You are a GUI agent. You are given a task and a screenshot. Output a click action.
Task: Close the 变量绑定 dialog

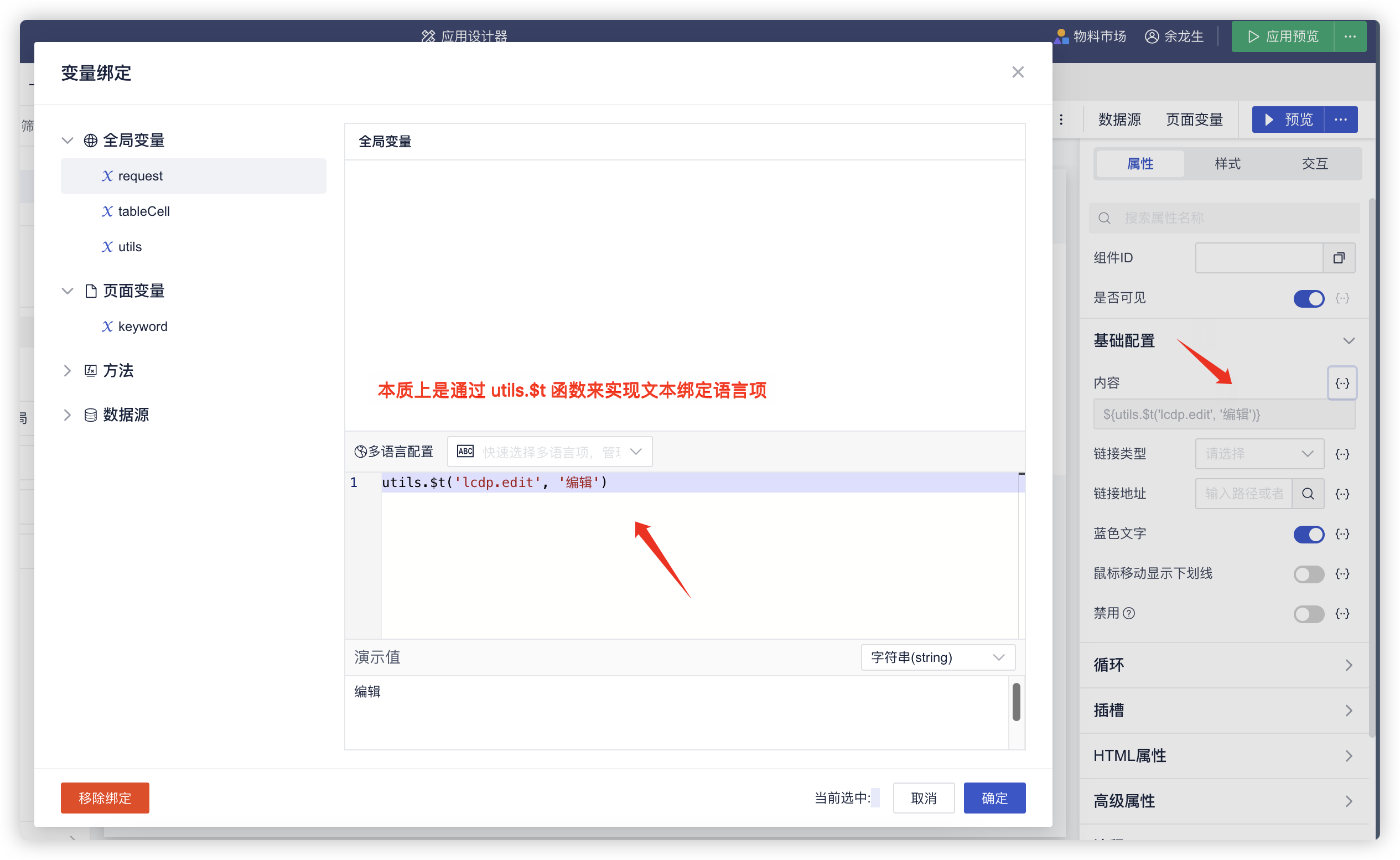click(x=1017, y=72)
